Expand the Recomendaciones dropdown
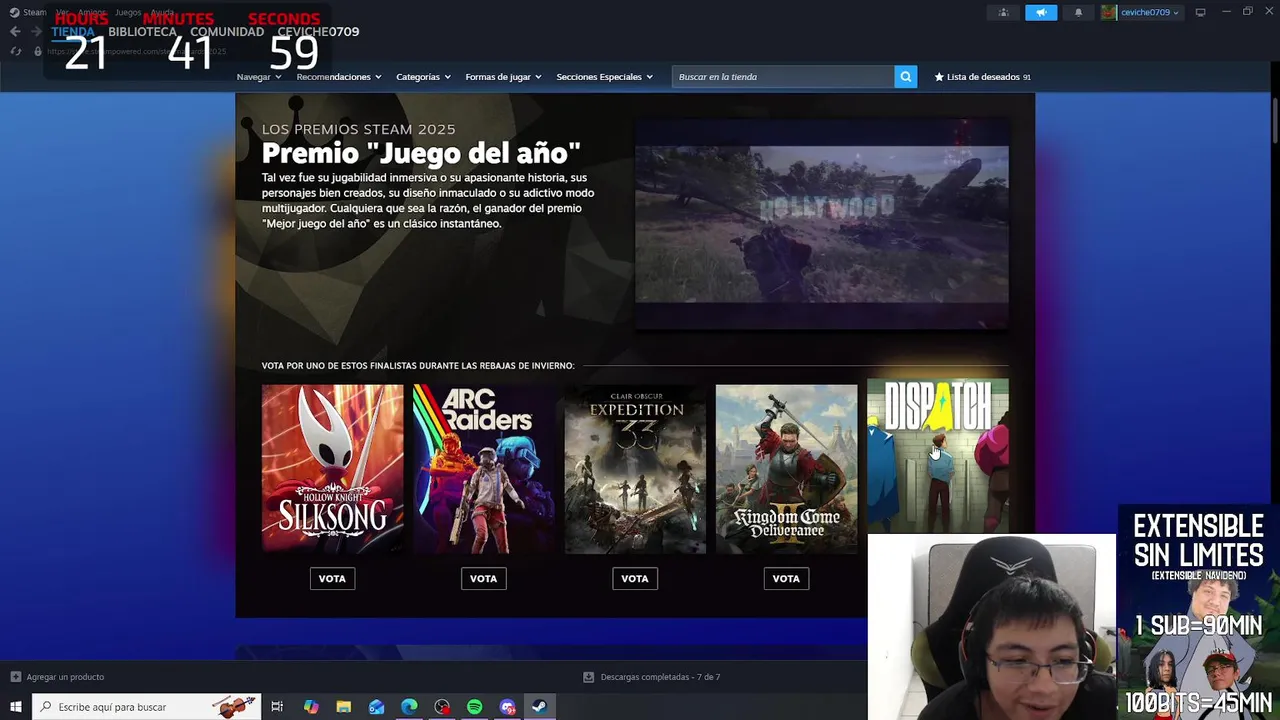 [339, 77]
